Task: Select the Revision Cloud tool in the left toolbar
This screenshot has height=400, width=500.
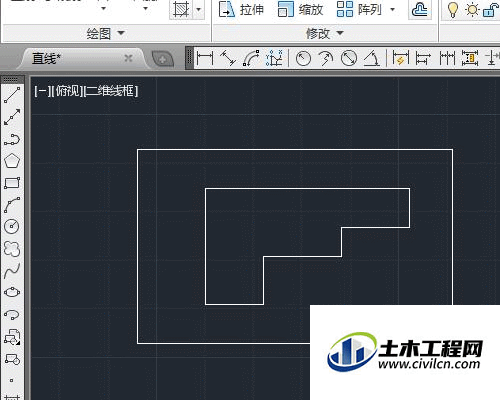Action: pos(12,249)
